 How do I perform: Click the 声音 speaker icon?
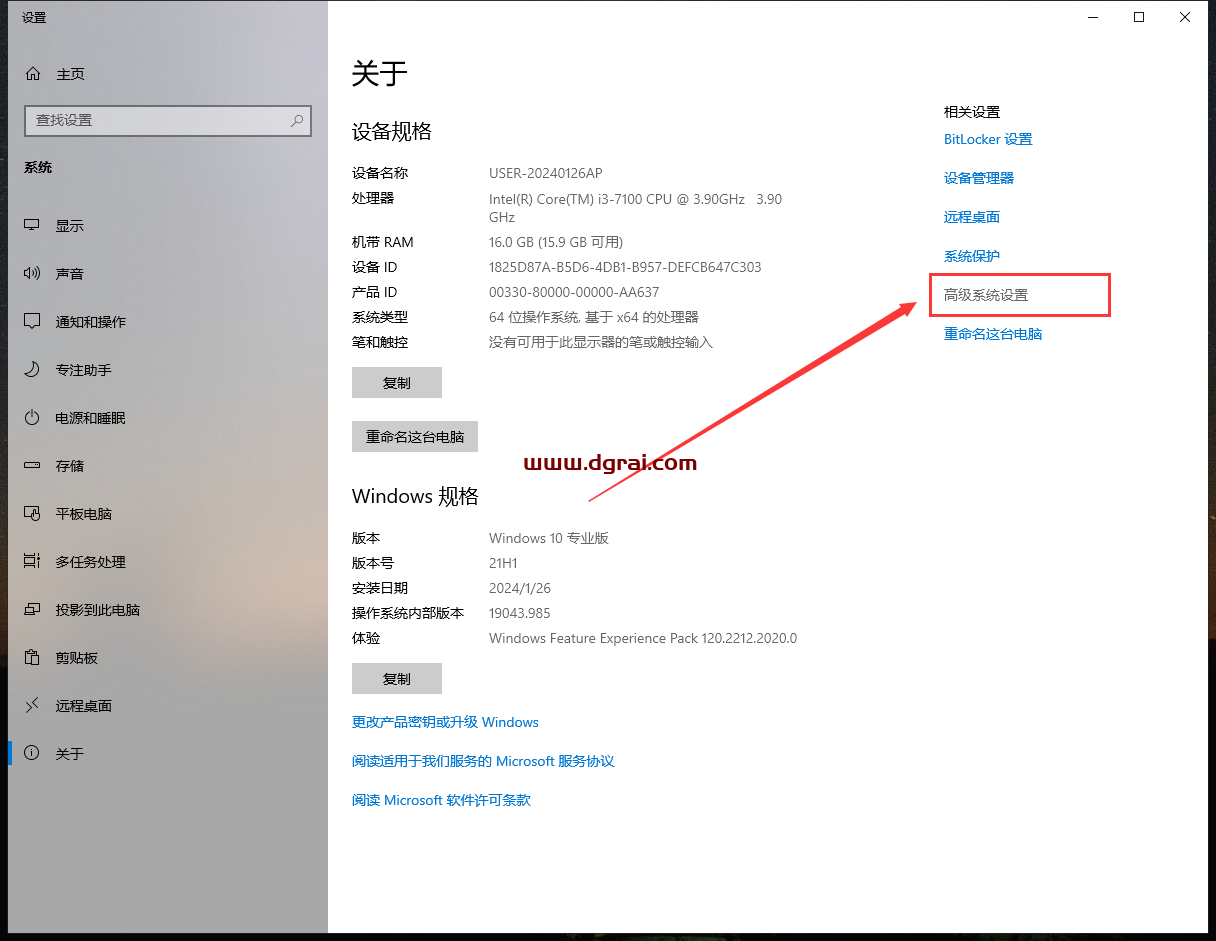coord(33,274)
